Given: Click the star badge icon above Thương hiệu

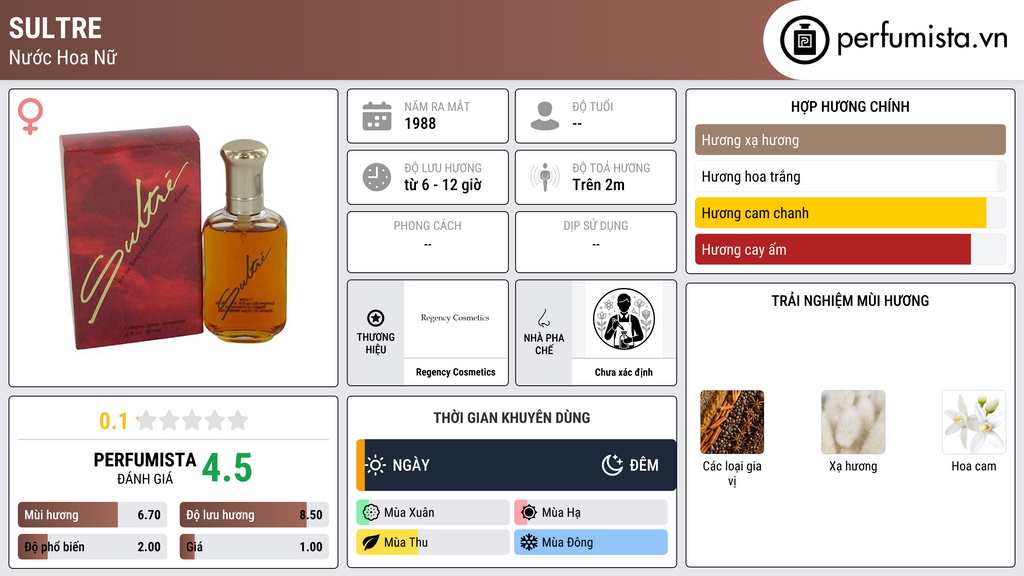Looking at the screenshot, I should click(x=376, y=318).
